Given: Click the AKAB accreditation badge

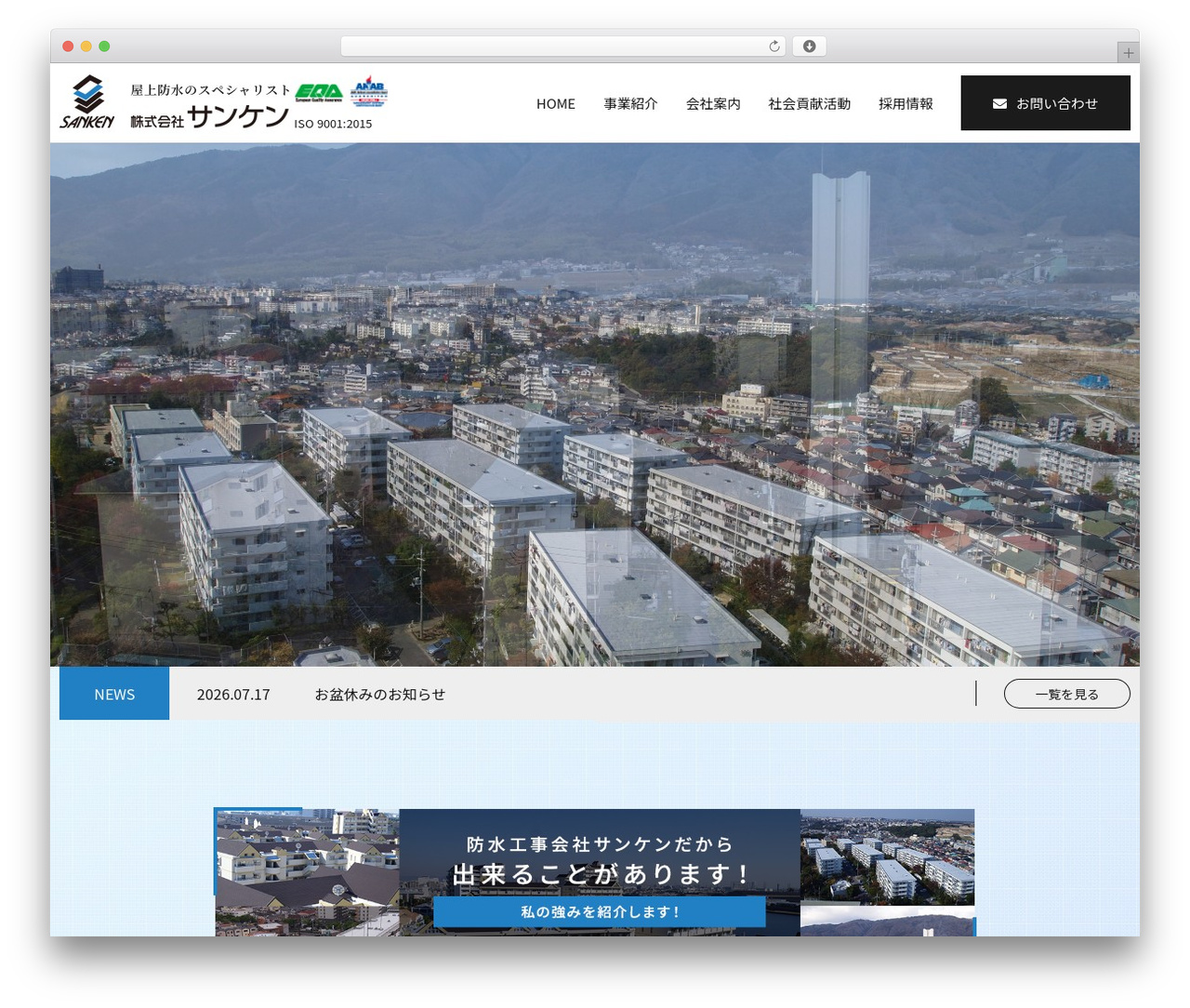Looking at the screenshot, I should pyautogui.click(x=369, y=91).
